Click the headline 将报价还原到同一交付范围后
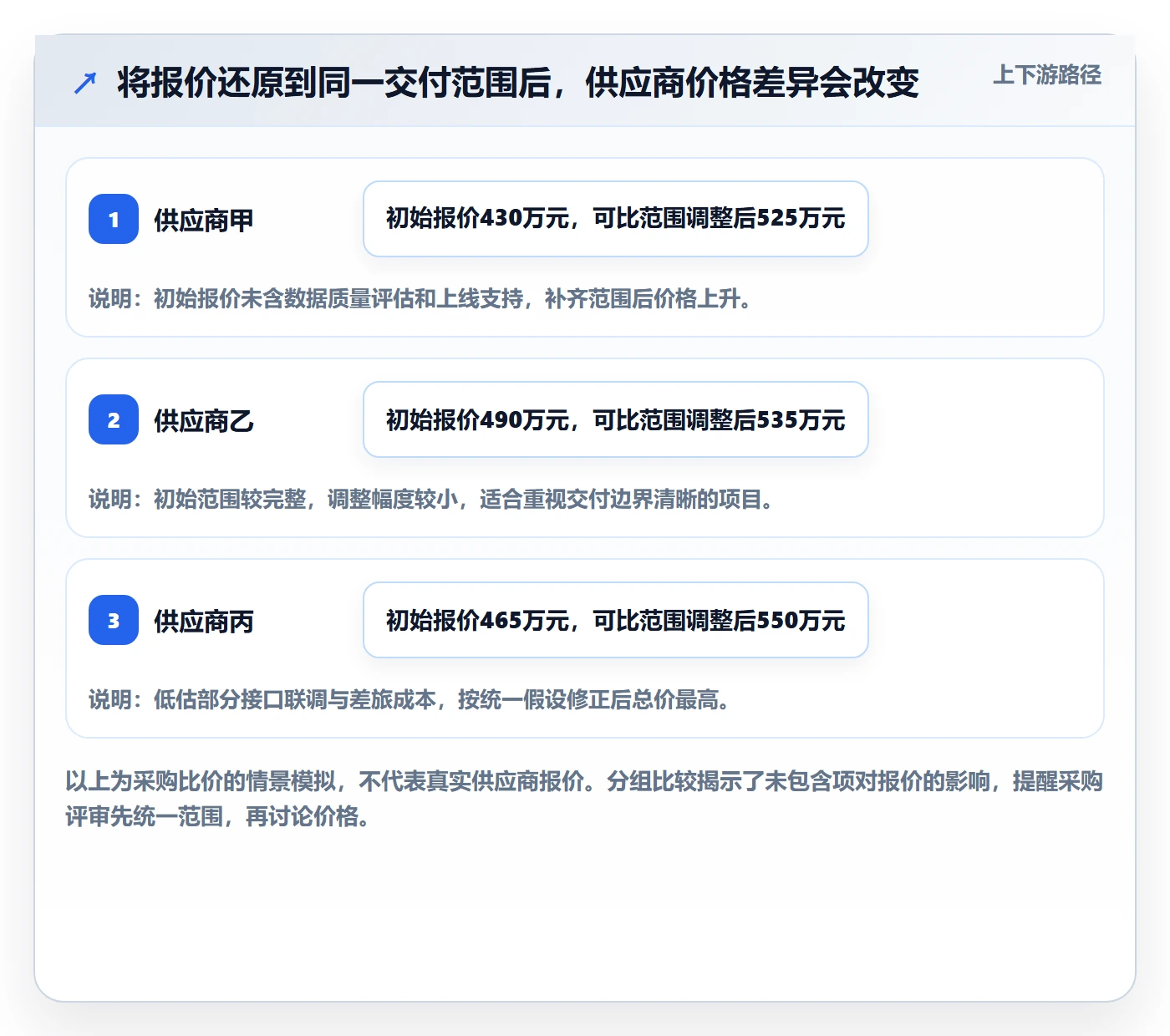This screenshot has height=1036, width=1170. click(x=518, y=83)
